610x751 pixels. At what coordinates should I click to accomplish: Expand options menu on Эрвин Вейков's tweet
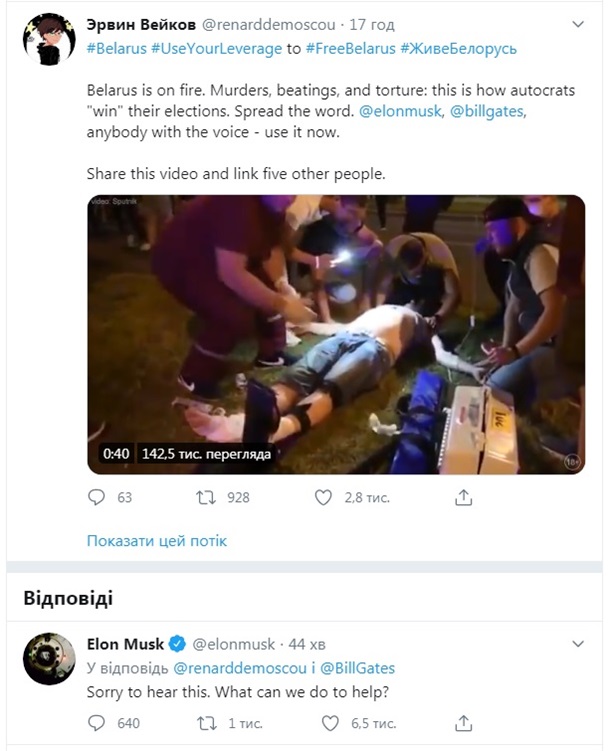(579, 23)
